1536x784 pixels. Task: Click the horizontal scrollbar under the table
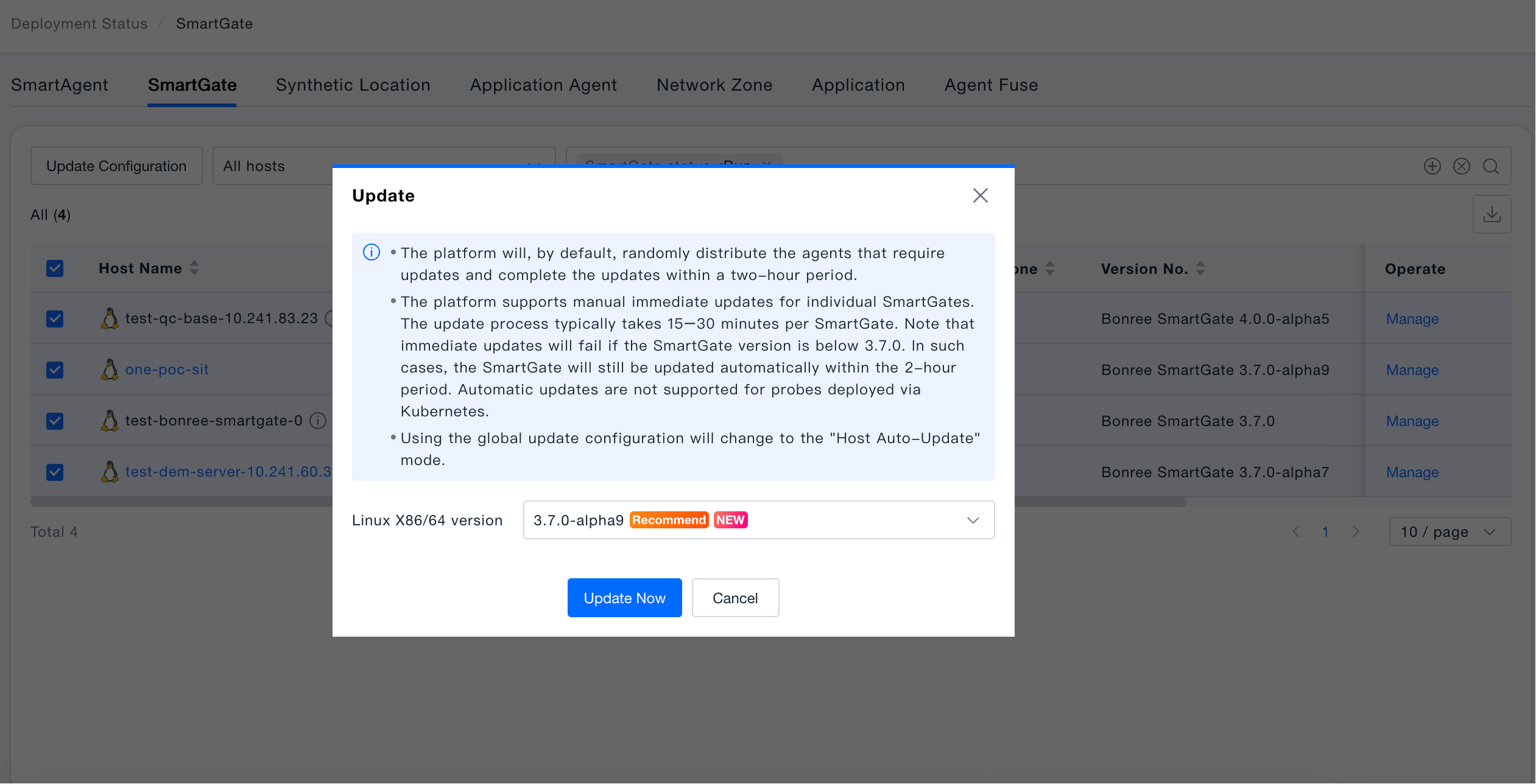point(608,502)
